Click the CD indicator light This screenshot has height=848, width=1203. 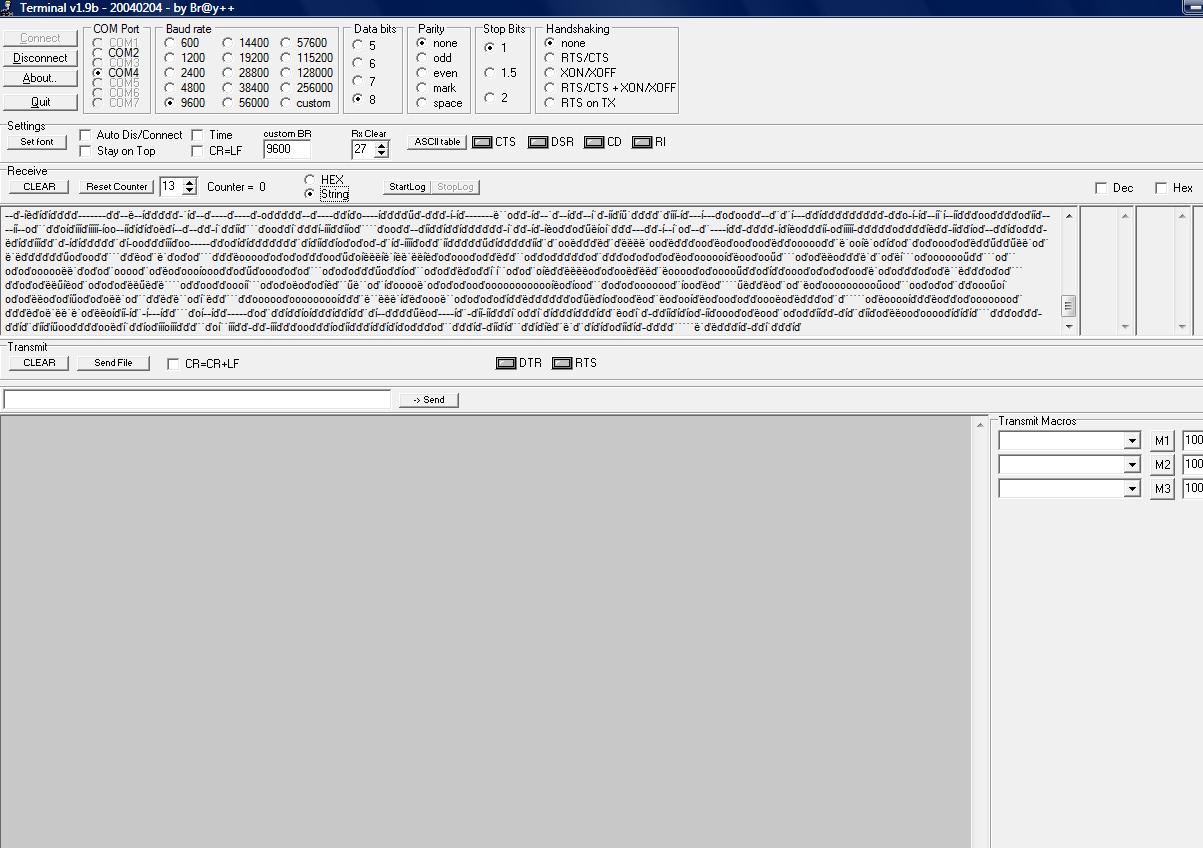[x=594, y=142]
